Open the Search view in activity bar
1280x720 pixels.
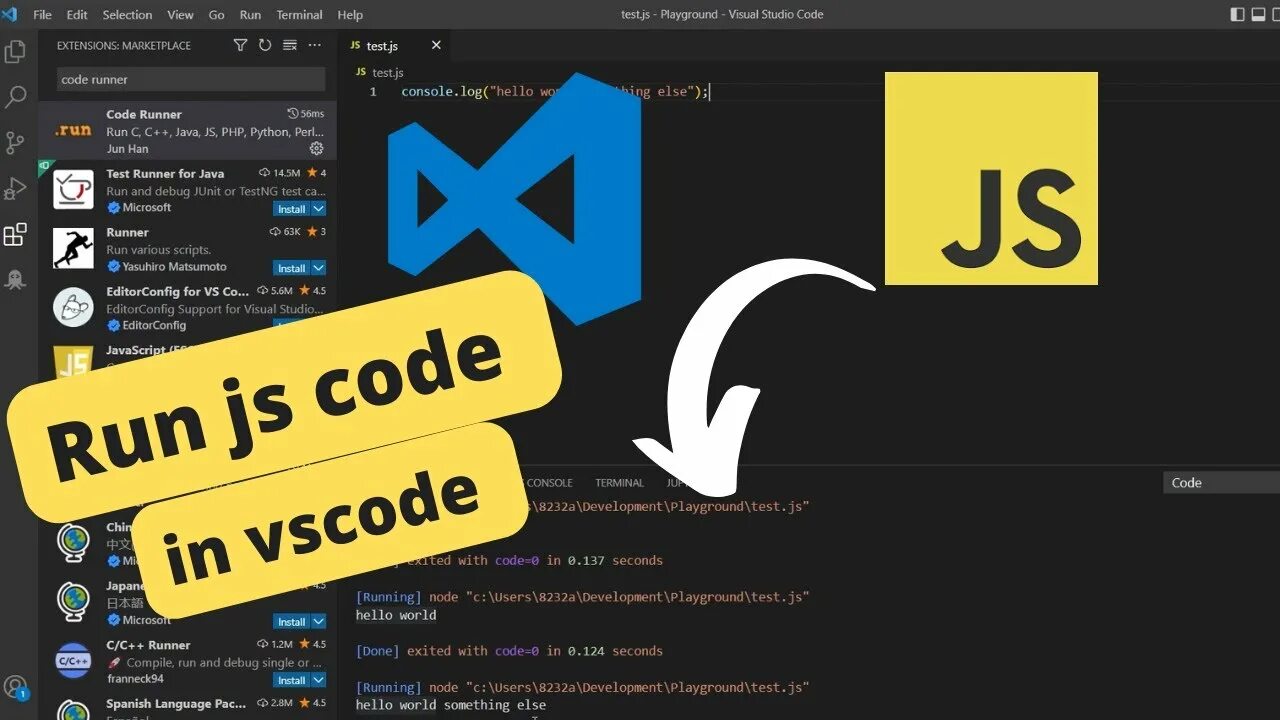tap(15, 97)
